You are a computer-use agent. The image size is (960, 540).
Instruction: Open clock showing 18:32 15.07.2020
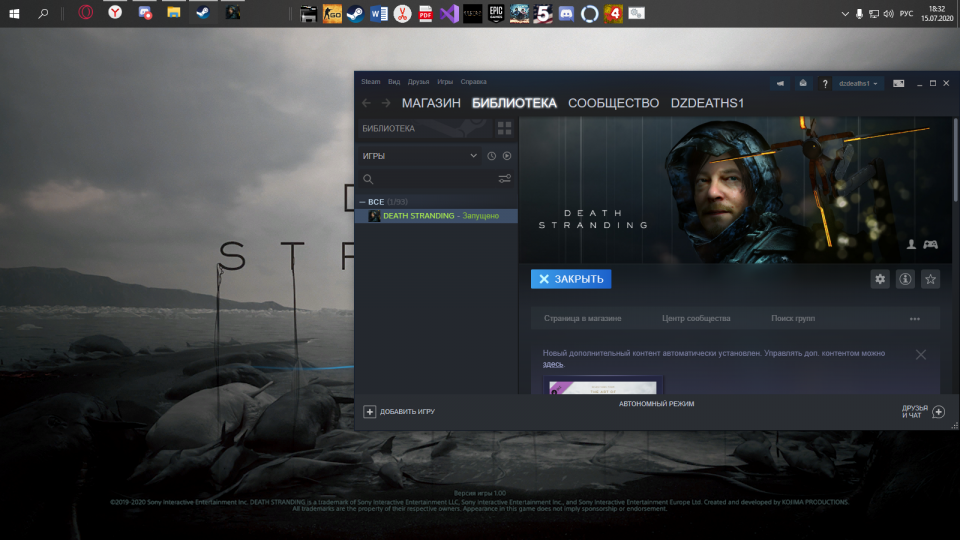coord(937,13)
